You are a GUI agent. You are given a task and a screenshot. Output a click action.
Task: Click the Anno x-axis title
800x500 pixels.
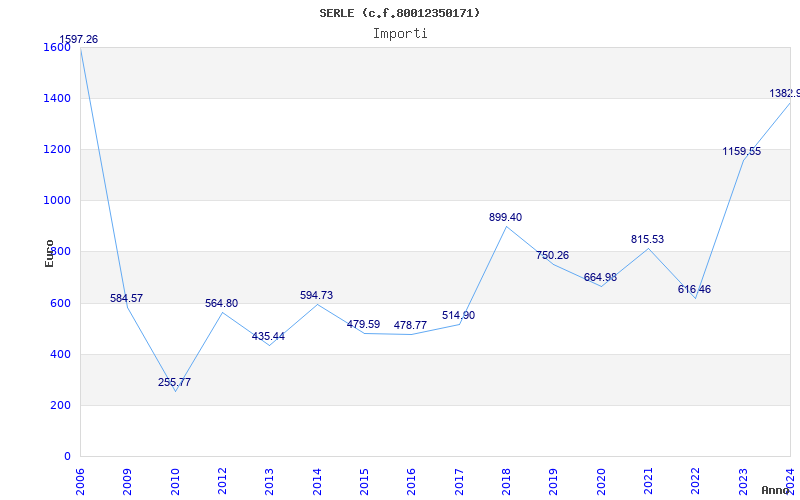pos(775,490)
